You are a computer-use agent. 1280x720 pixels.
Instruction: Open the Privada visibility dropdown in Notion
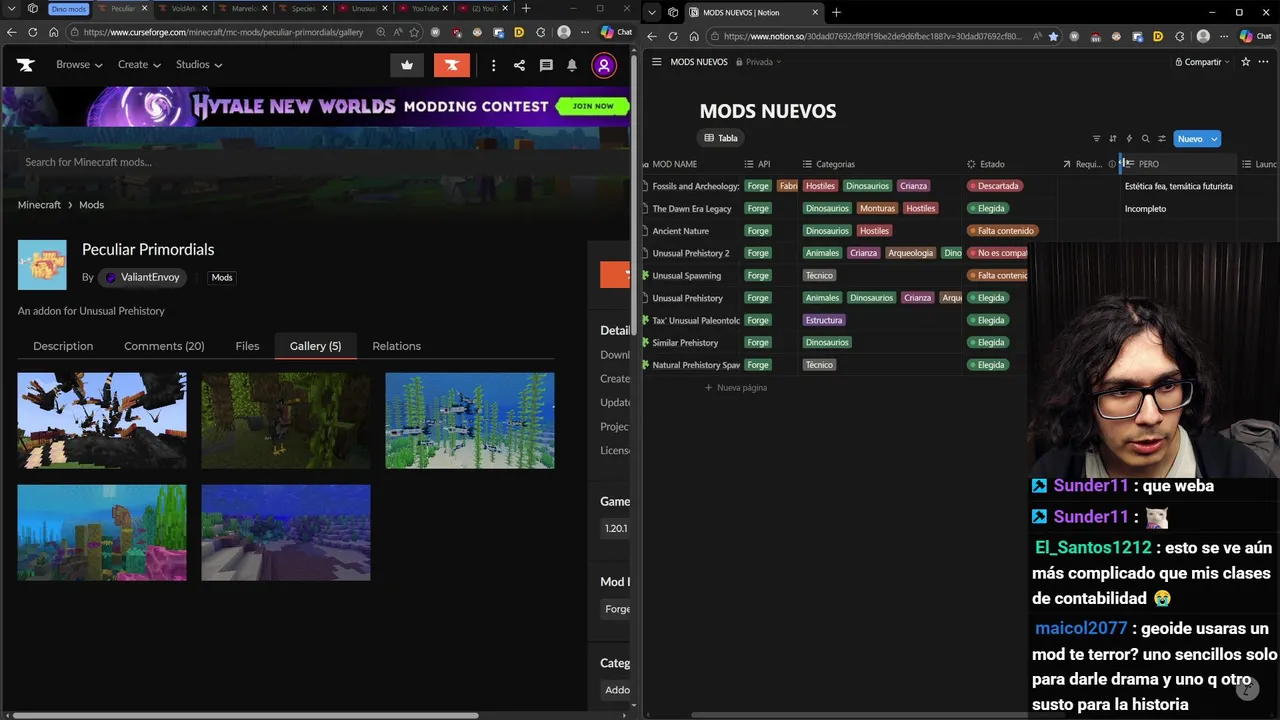pyautogui.click(x=759, y=62)
